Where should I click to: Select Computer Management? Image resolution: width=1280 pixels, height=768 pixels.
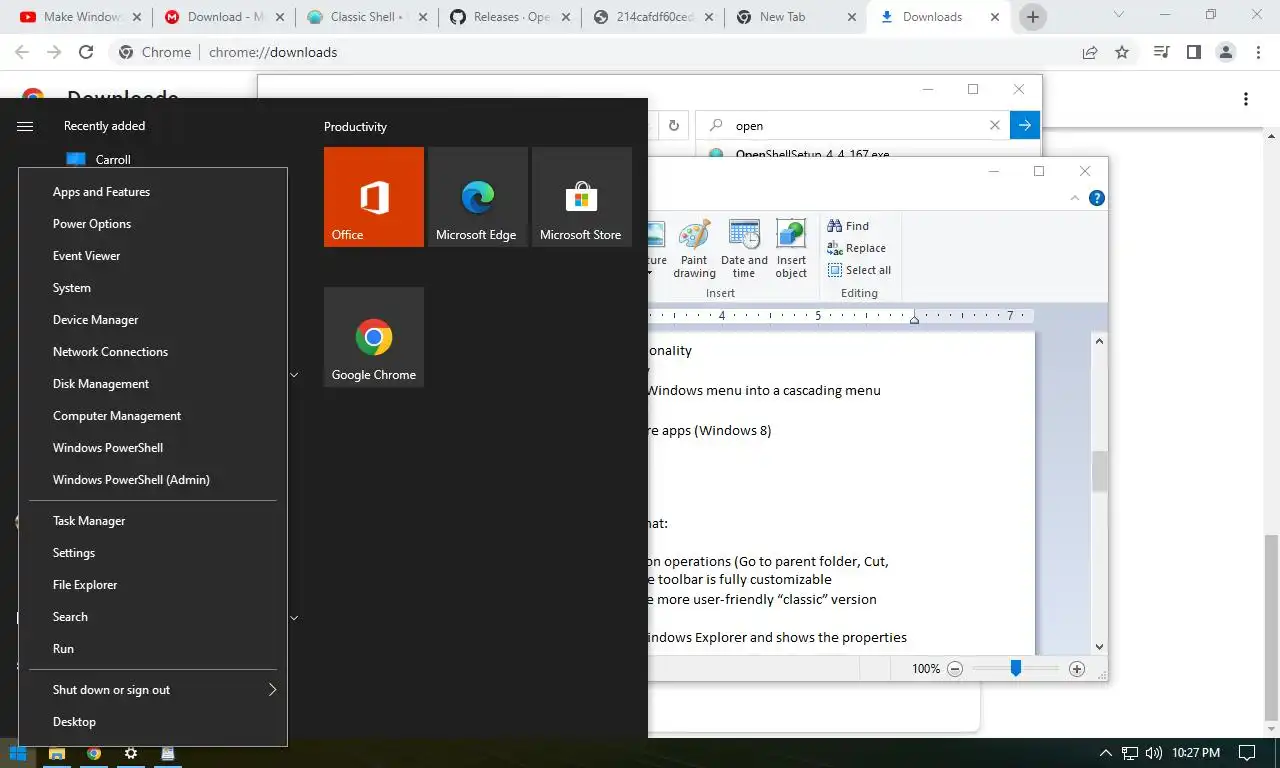pos(152,416)
